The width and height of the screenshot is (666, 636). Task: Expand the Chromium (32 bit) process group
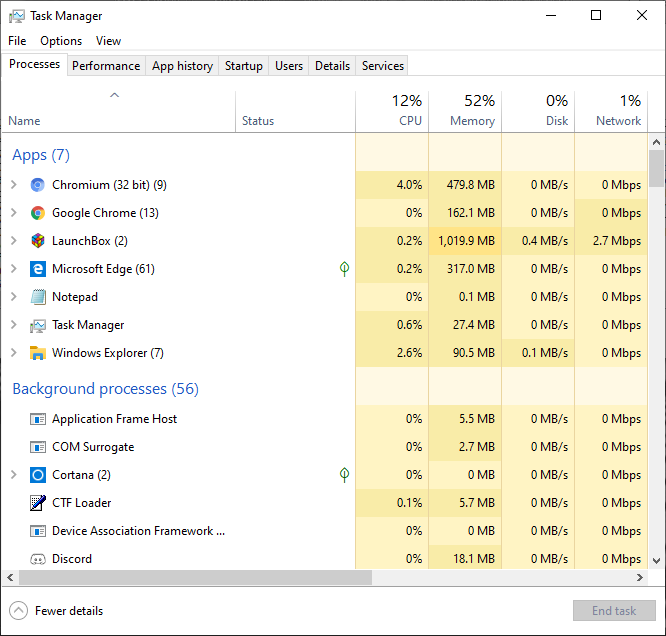(x=14, y=185)
